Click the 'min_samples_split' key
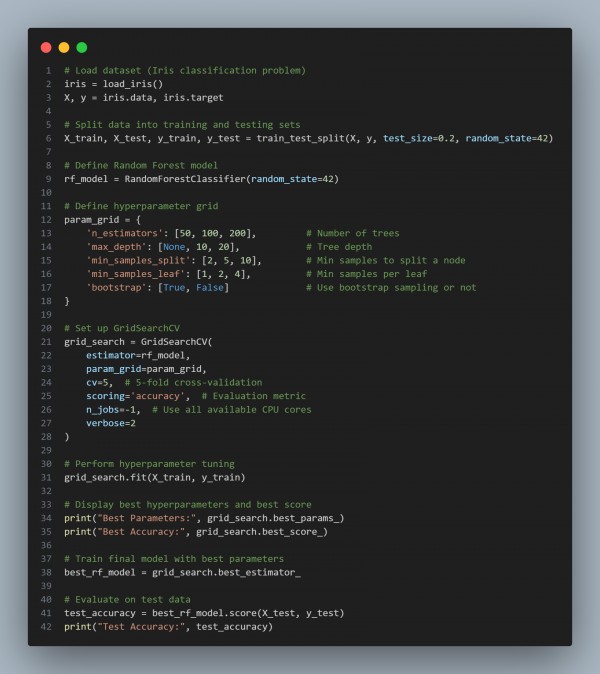 (x=138, y=260)
